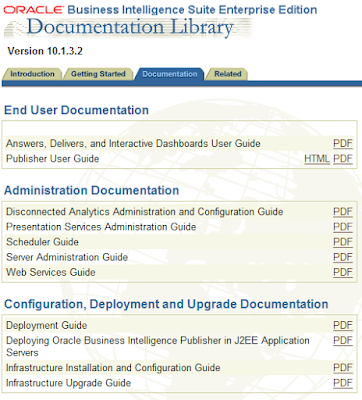
Task: Open Infrastructure Installation and Configuration Guide PDF
Action: click(343, 368)
